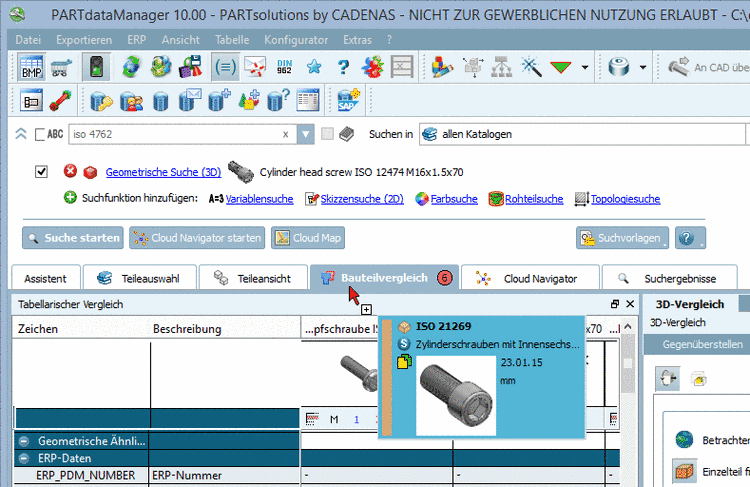Click the database with envelope icon
Image resolution: width=750 pixels, height=487 pixels.
point(189,100)
